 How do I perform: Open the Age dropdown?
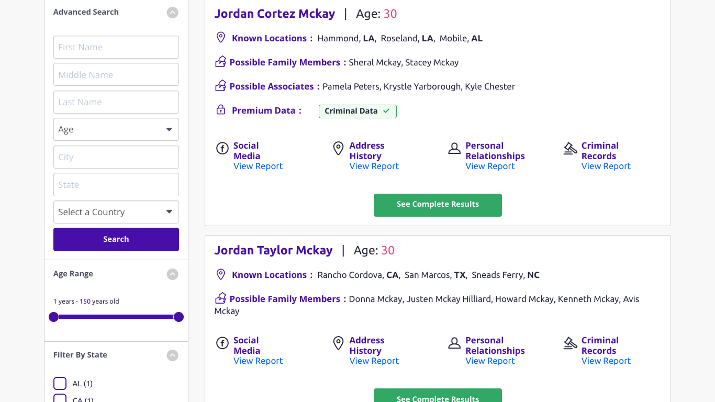pyautogui.click(x=116, y=129)
